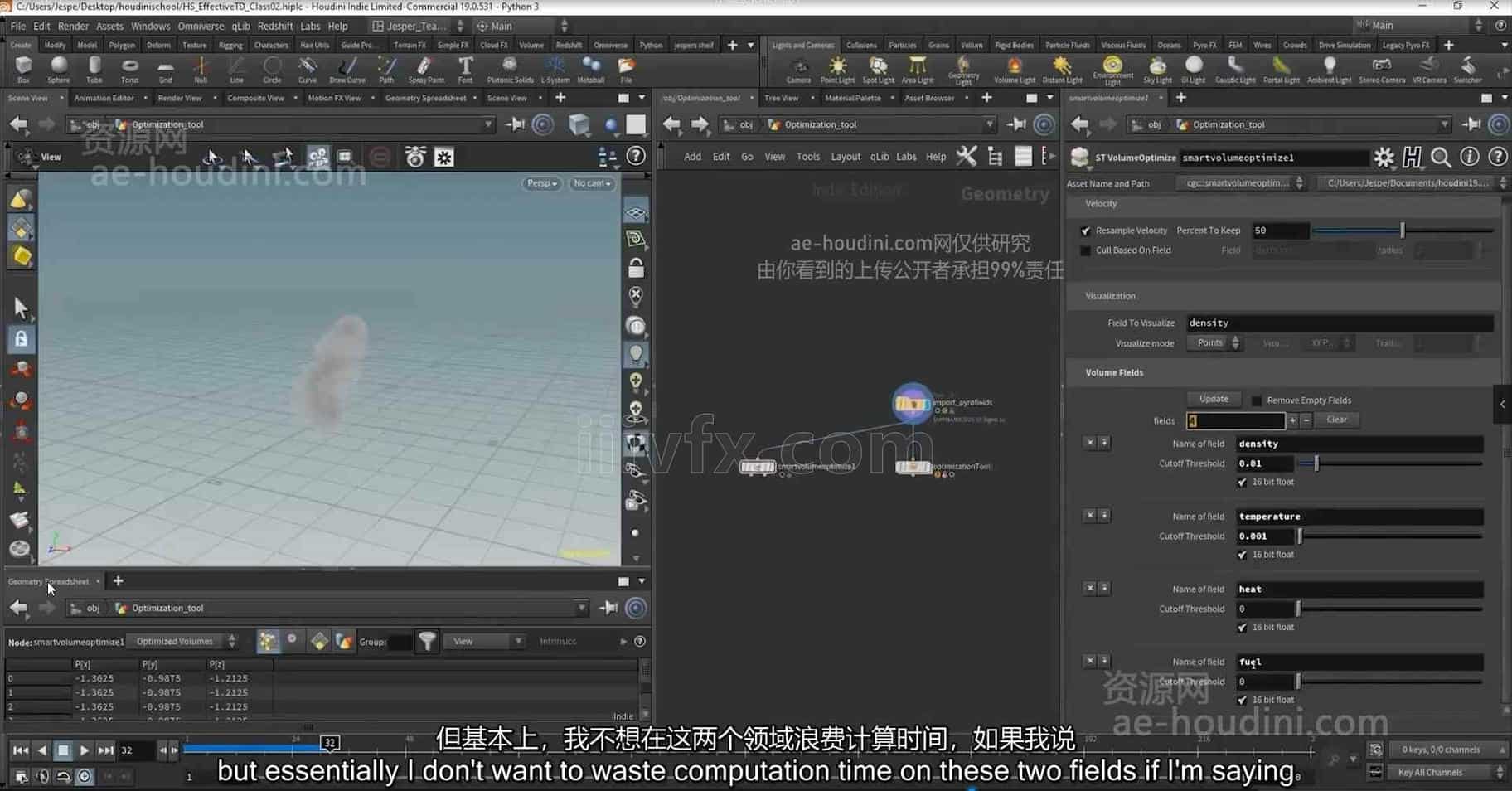Remove the density field entry
This screenshot has width=1512, height=791.
tap(1090, 443)
